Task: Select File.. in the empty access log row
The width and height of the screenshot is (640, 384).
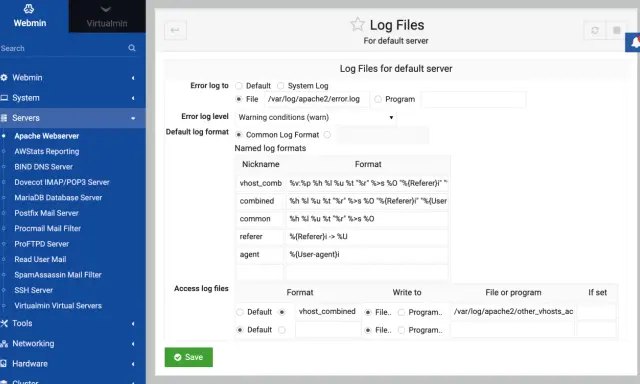Action: pos(368,330)
